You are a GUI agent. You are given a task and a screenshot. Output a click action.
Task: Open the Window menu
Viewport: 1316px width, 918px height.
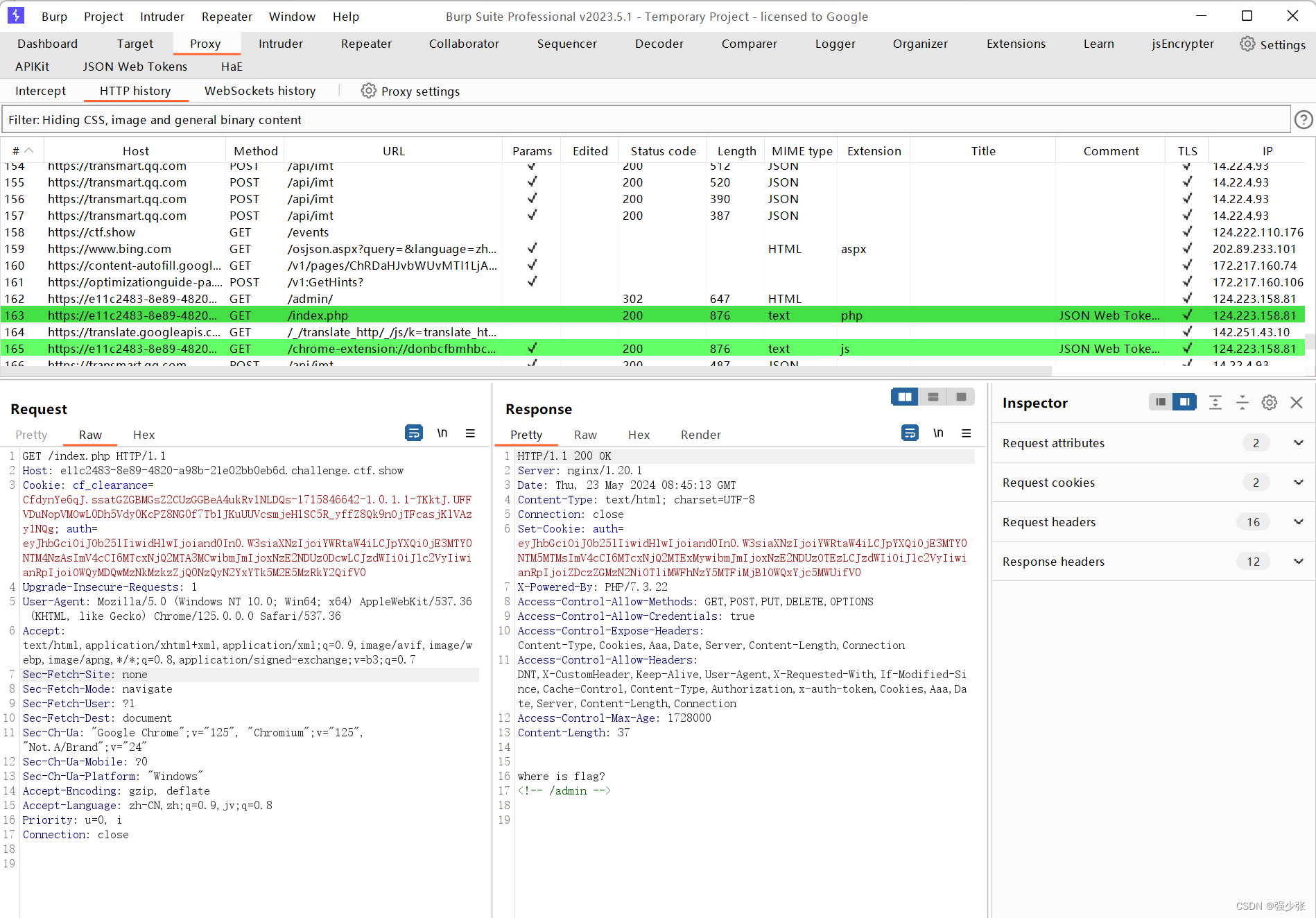click(x=292, y=17)
